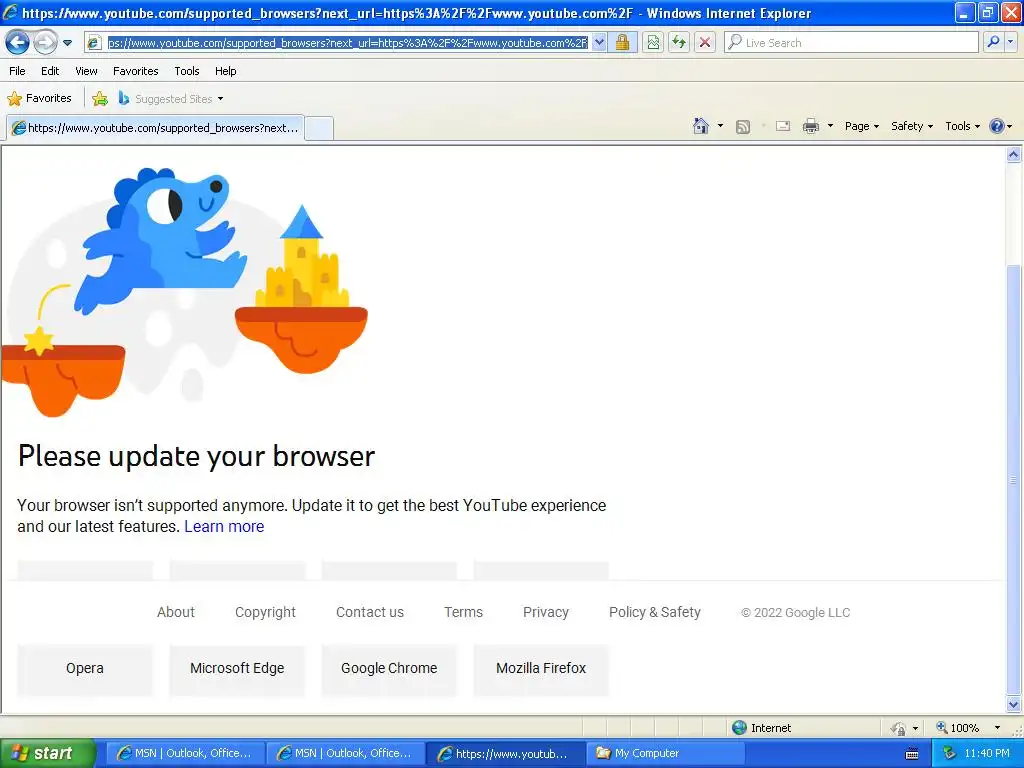
Task: Expand the zoom level dropdown arrow
Action: coord(997,728)
